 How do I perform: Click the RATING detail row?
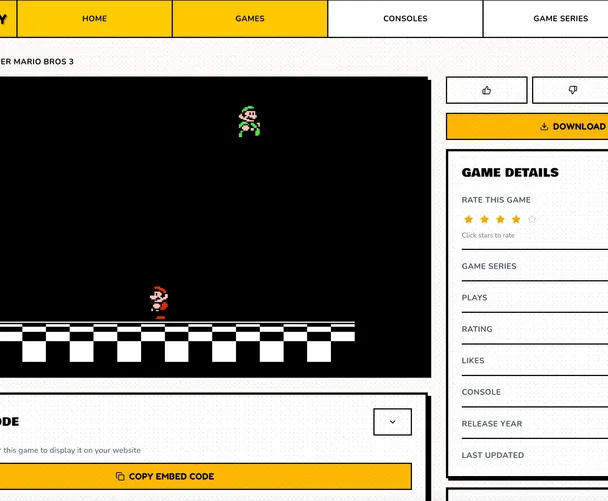pos(535,329)
